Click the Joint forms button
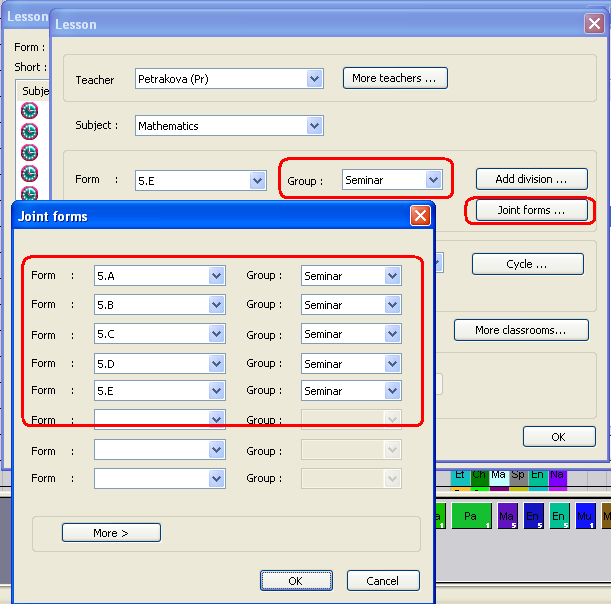Image resolution: width=611 pixels, height=604 pixels. tap(530, 211)
